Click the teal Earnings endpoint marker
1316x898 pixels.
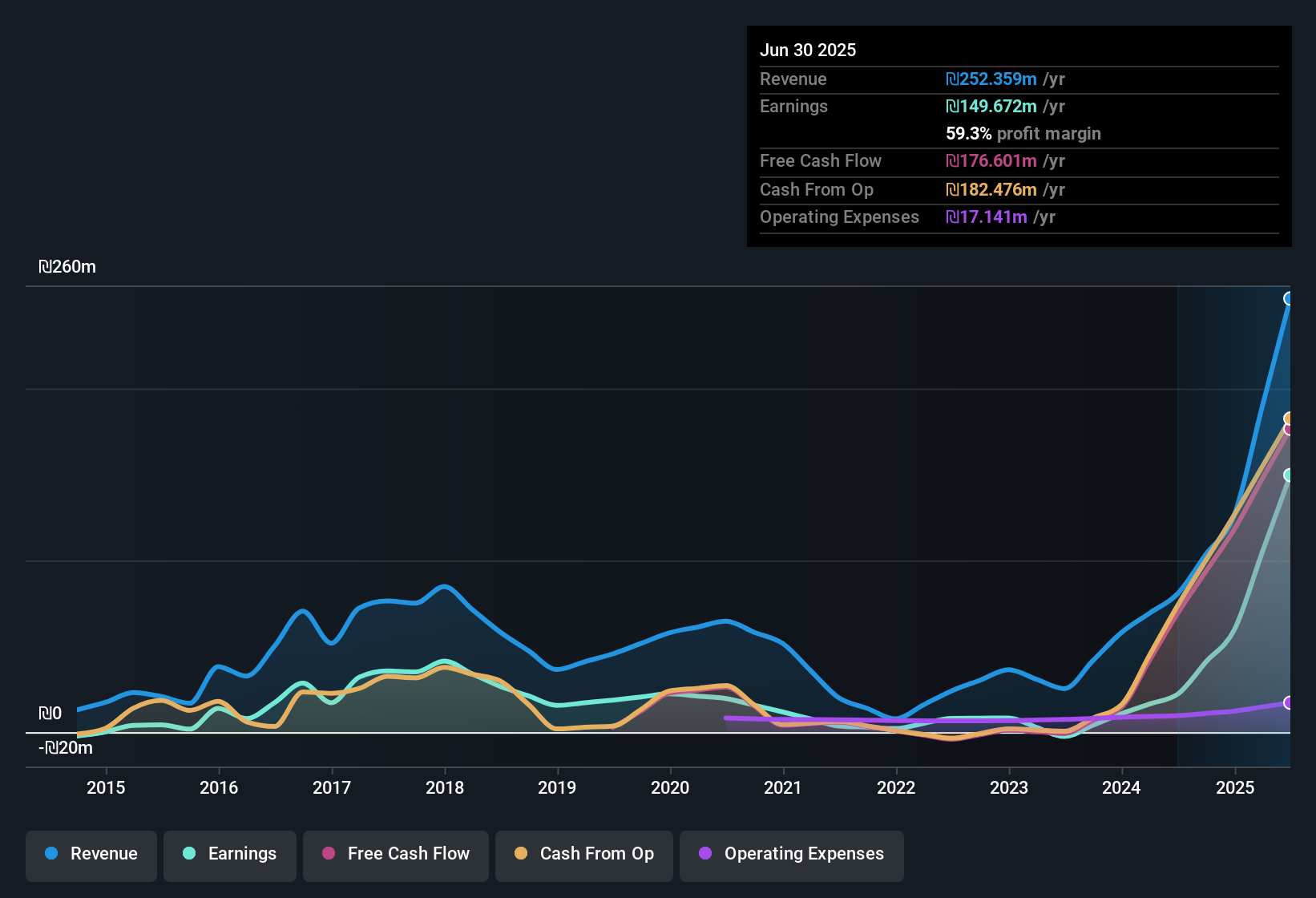click(1289, 475)
